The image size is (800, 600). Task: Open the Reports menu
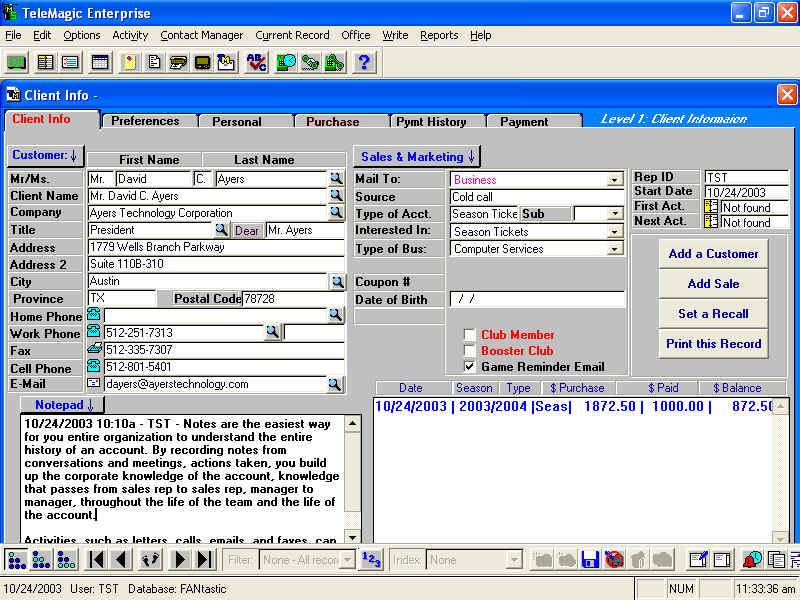point(439,35)
